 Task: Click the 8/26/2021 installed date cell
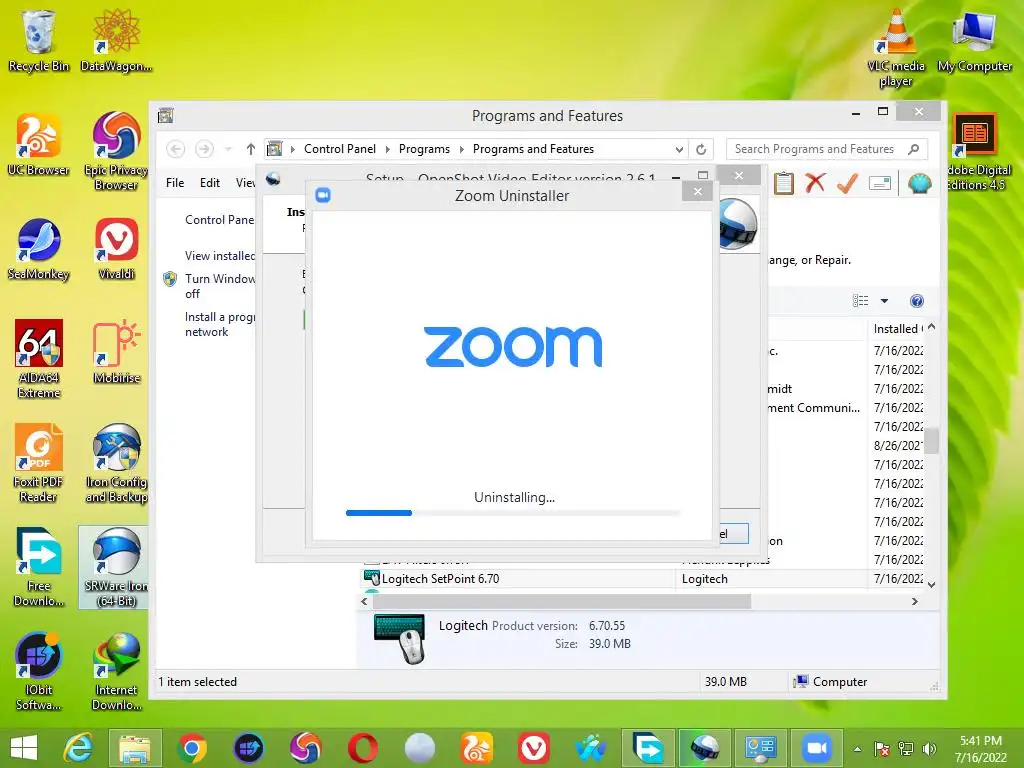tap(899, 445)
